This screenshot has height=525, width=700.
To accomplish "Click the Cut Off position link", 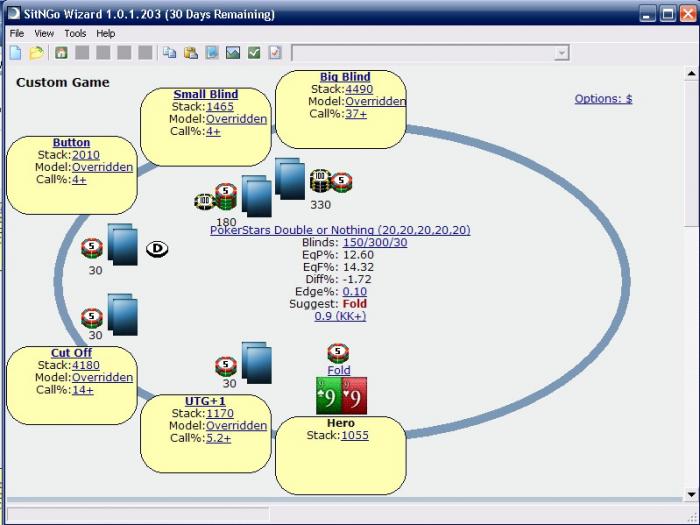I will pyautogui.click(x=71, y=353).
